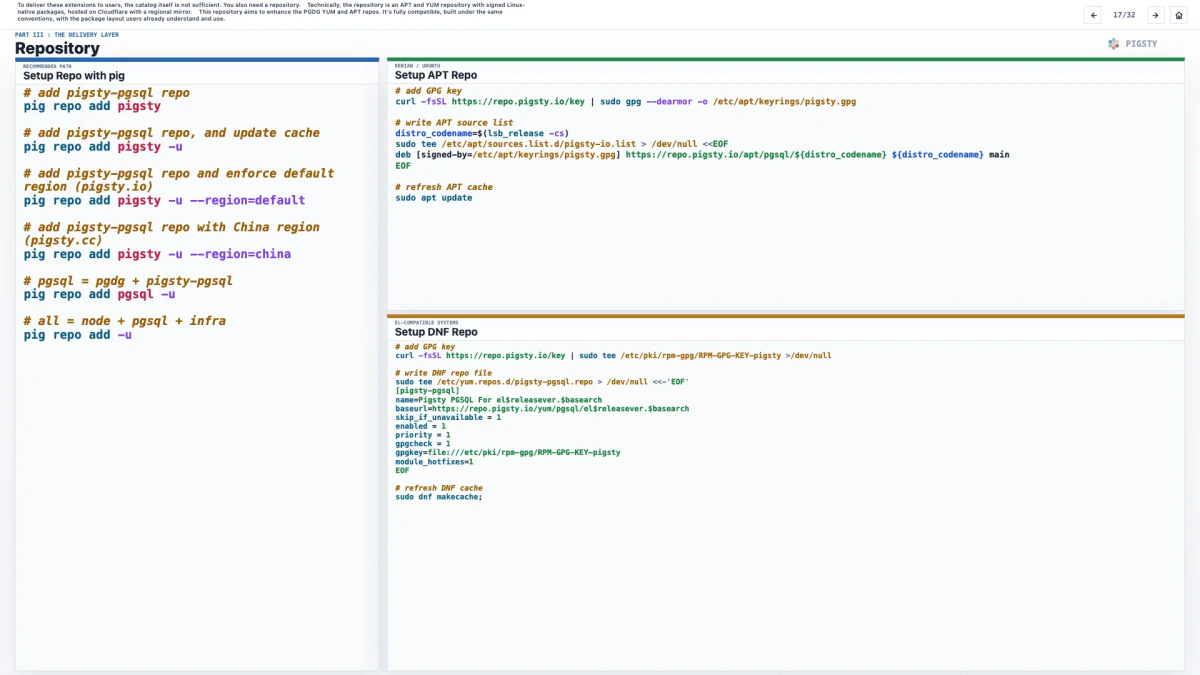Click the 'pig repo add -u' command

(78, 335)
